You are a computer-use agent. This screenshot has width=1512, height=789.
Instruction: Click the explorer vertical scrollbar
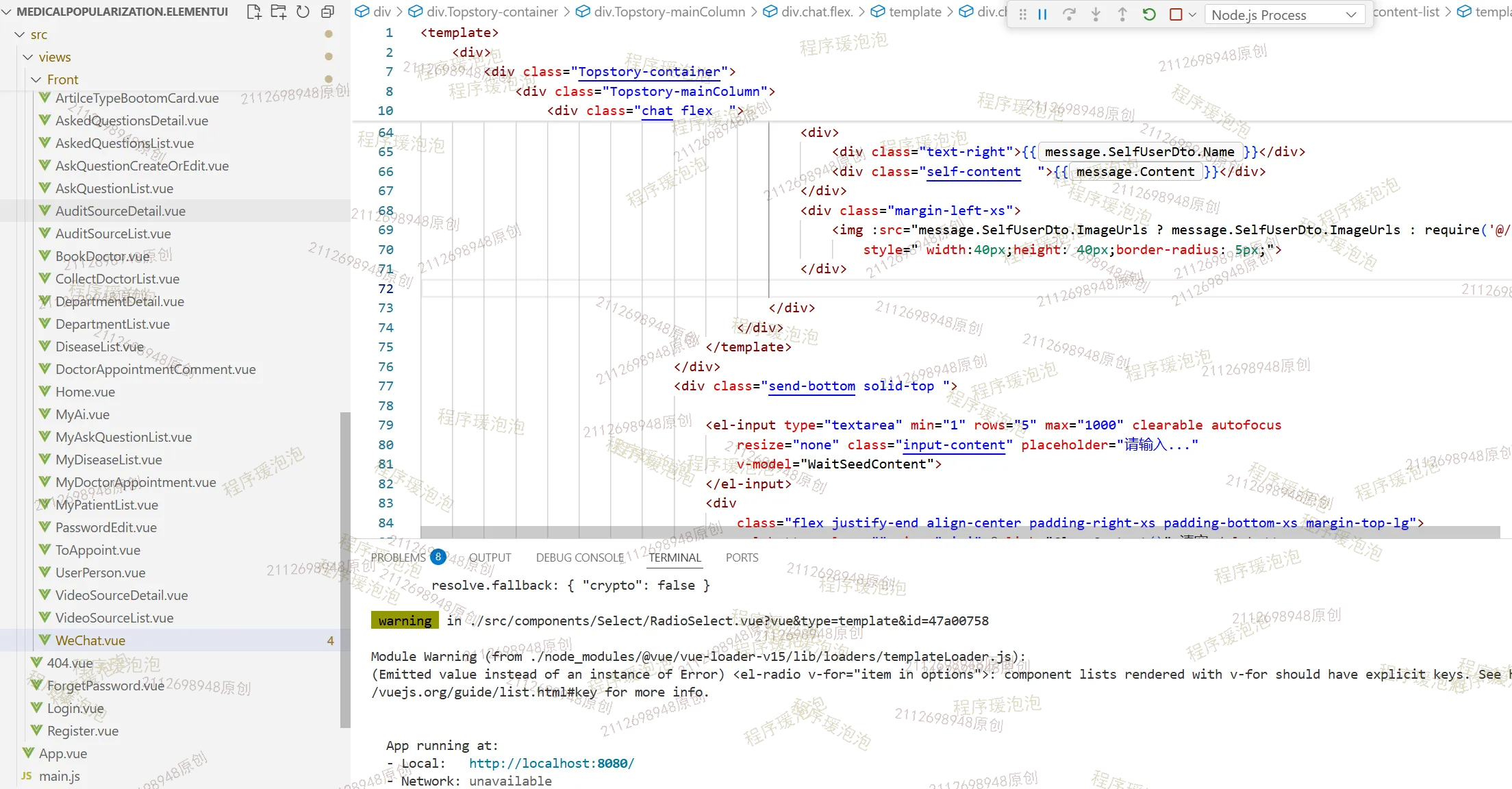pos(345,568)
